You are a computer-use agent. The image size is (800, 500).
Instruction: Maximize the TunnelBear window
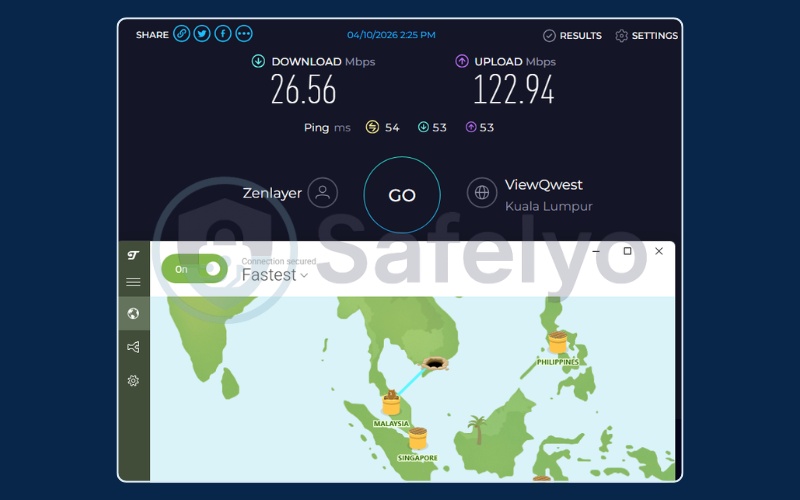coord(628,251)
